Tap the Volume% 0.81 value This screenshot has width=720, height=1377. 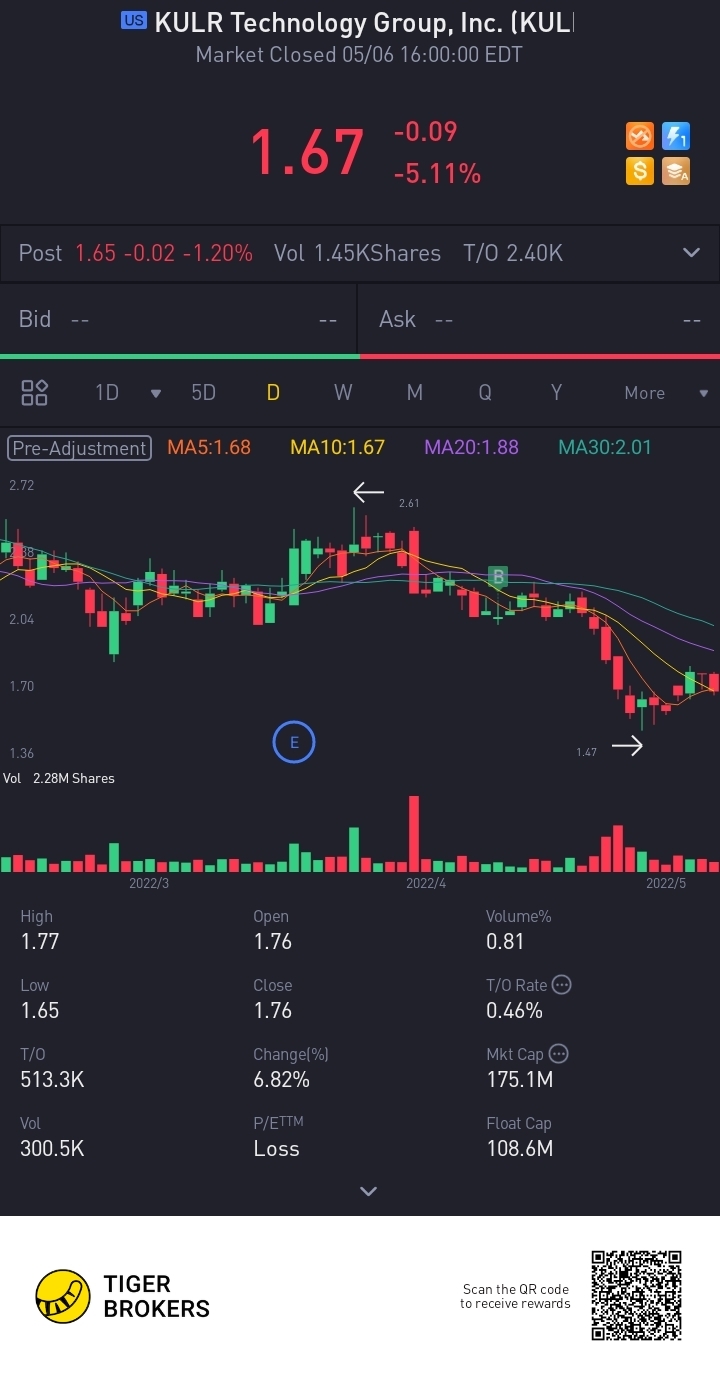(x=505, y=941)
